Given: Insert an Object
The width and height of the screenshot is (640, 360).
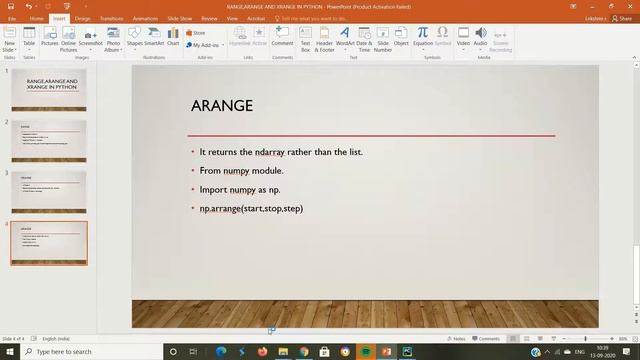Looking at the screenshot, I should 401,36.
